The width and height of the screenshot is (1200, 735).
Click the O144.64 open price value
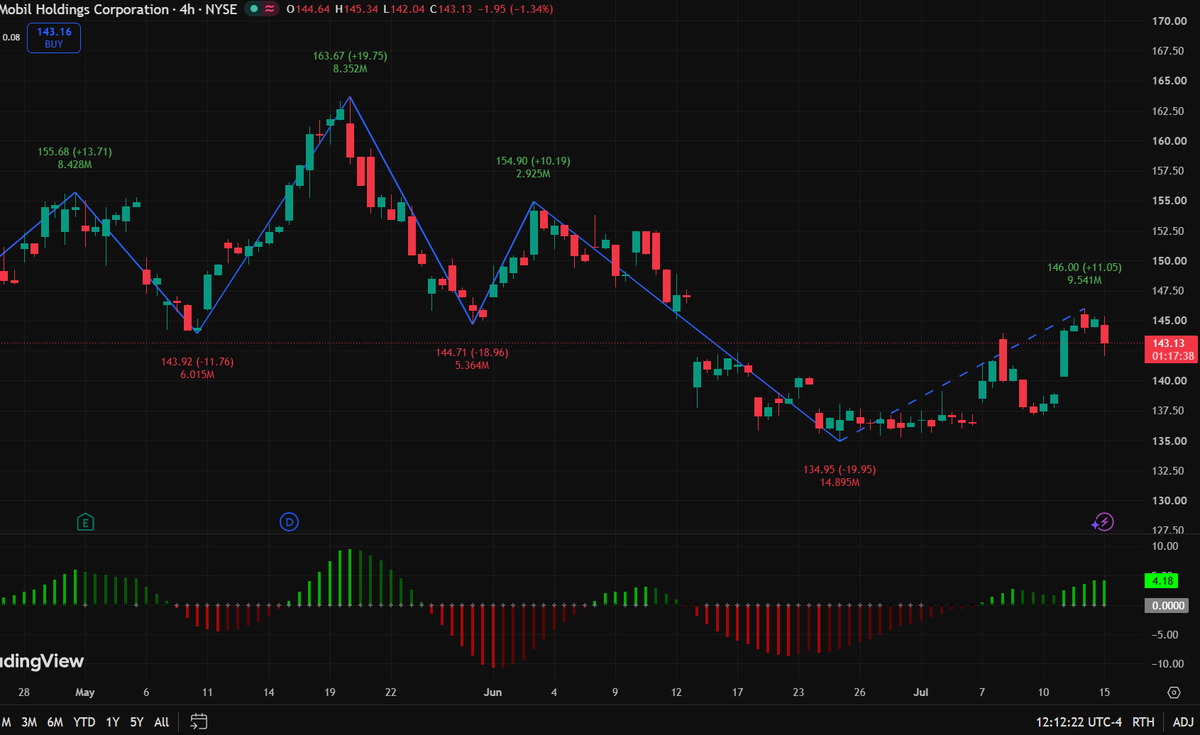click(x=308, y=9)
